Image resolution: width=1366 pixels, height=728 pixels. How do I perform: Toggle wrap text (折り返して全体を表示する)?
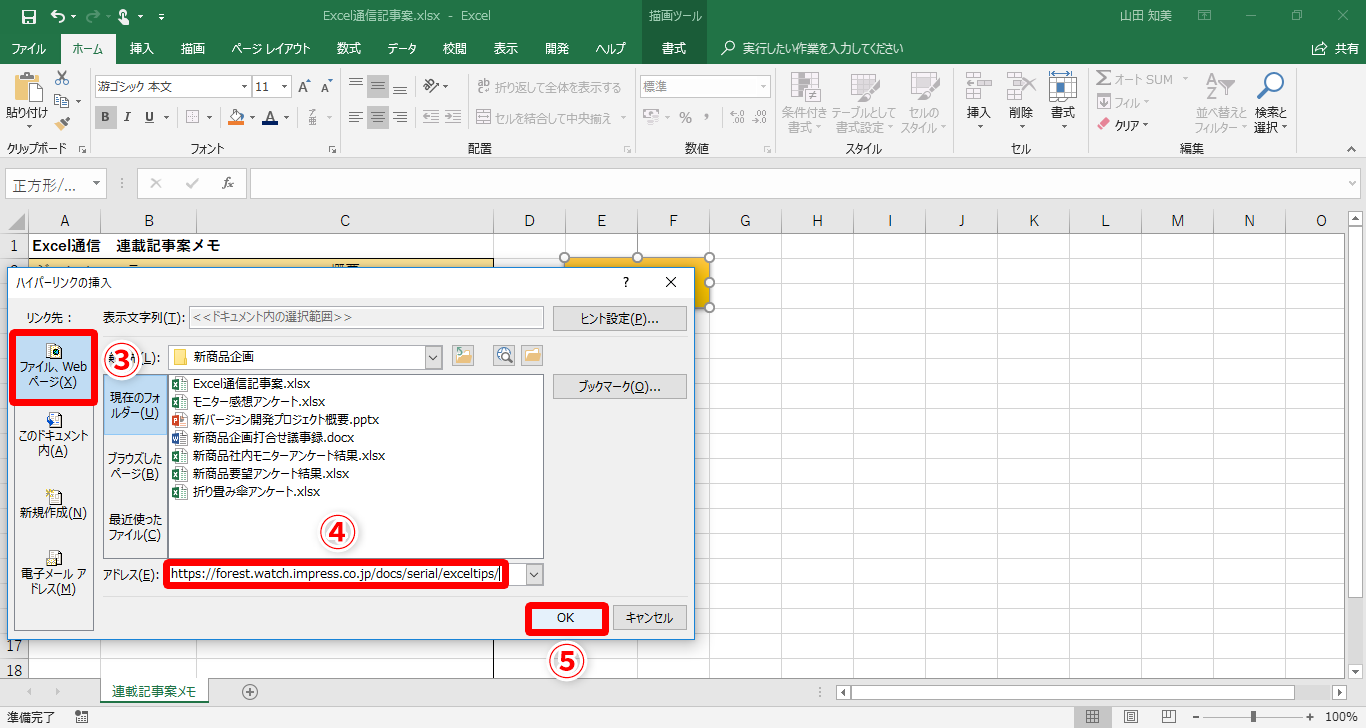tap(550, 87)
